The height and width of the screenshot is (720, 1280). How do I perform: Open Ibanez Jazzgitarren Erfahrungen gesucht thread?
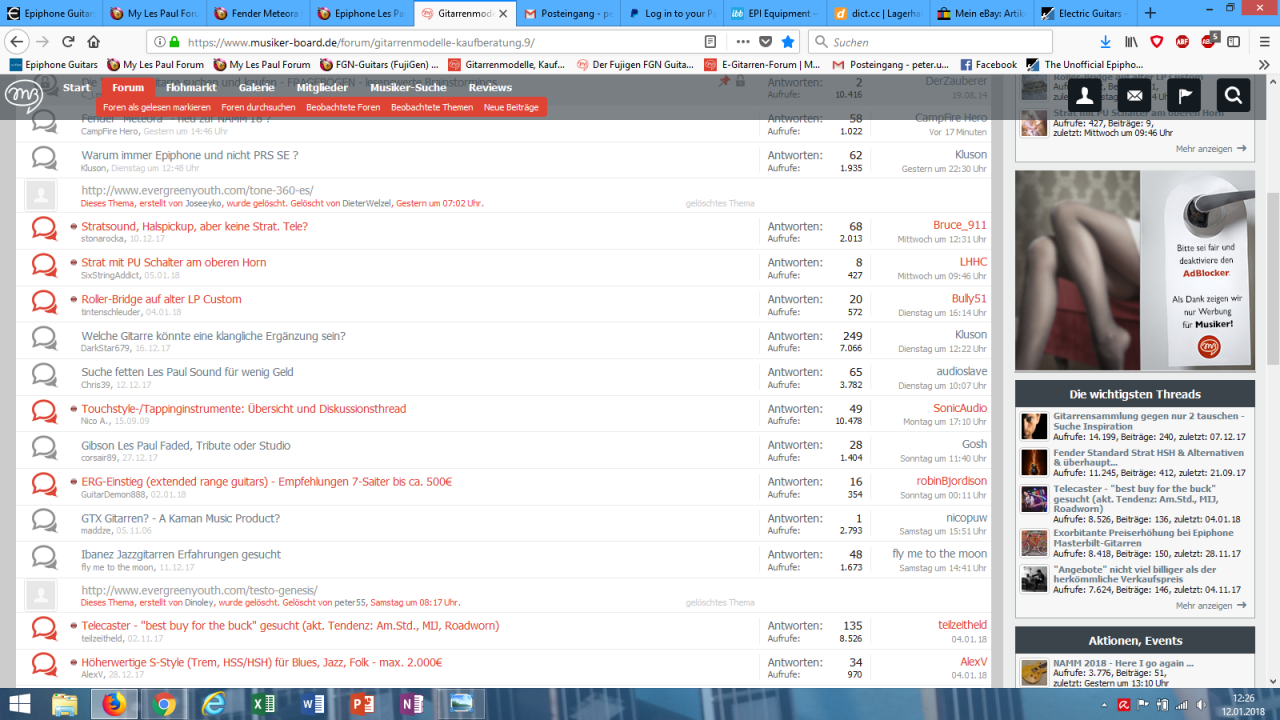click(181, 554)
